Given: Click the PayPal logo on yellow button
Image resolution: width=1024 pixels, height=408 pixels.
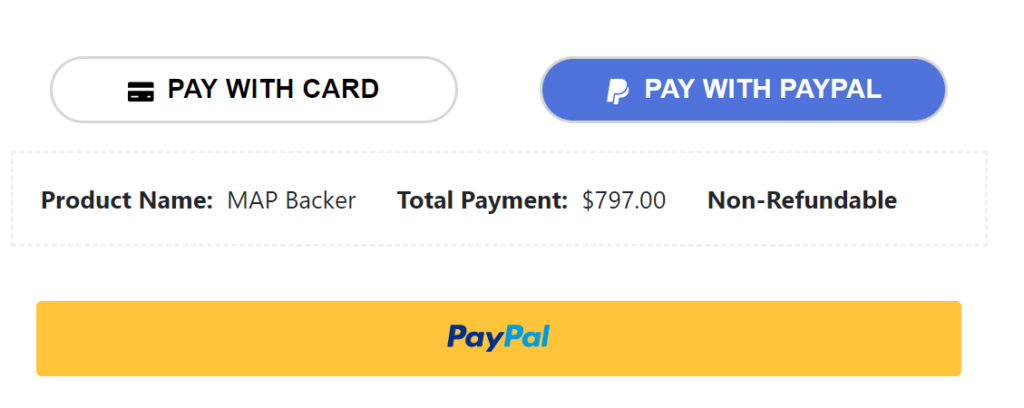Looking at the screenshot, I should point(498,338).
